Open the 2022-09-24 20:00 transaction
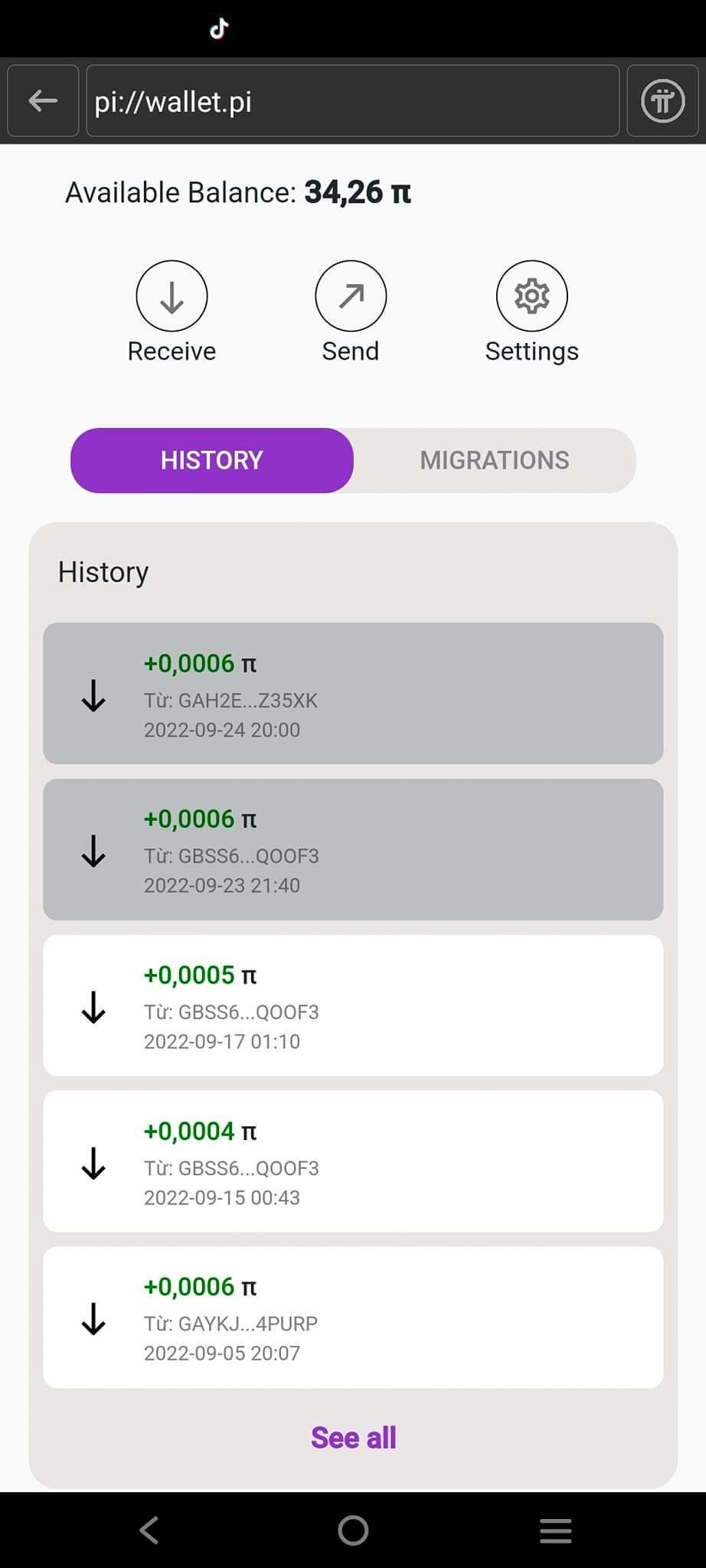Screen dimensions: 706x1568 (x=353, y=694)
